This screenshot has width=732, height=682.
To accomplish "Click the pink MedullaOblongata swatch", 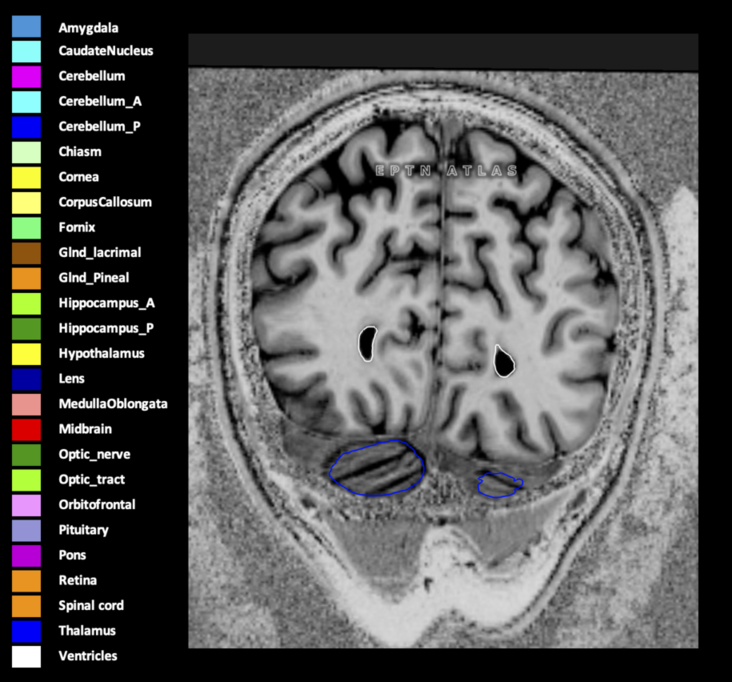I will (26, 404).
